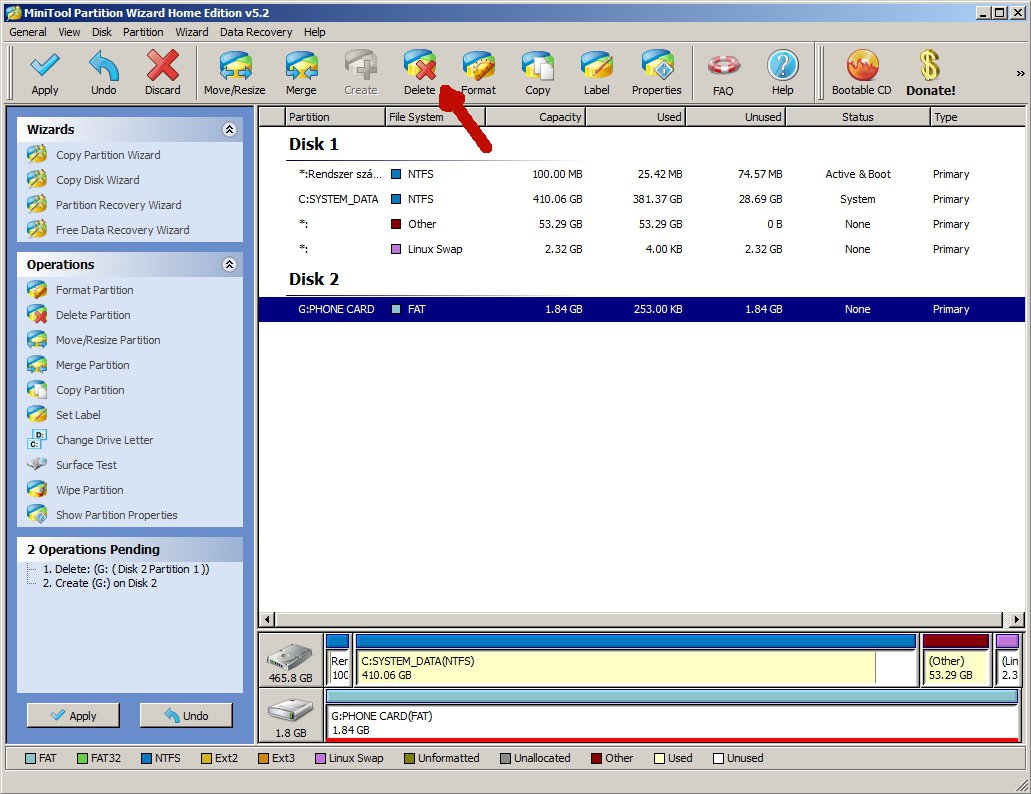Collapse the Operations panel
This screenshot has height=794, width=1031.
coord(229,264)
